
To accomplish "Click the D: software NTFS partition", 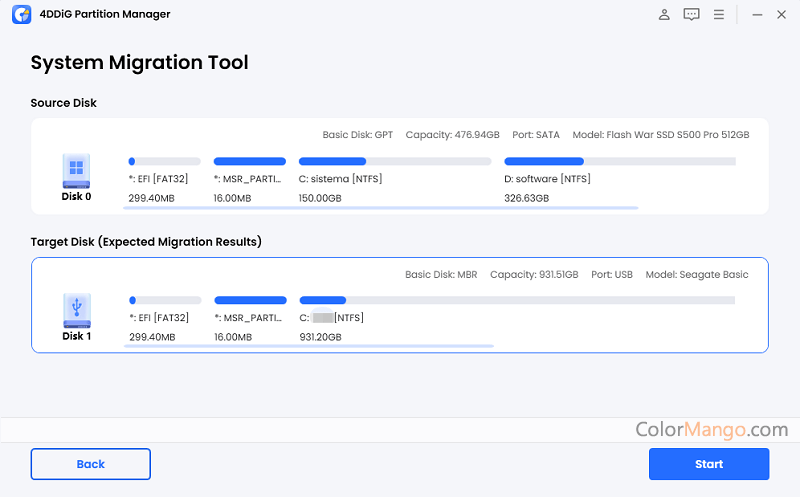I will click(620, 161).
